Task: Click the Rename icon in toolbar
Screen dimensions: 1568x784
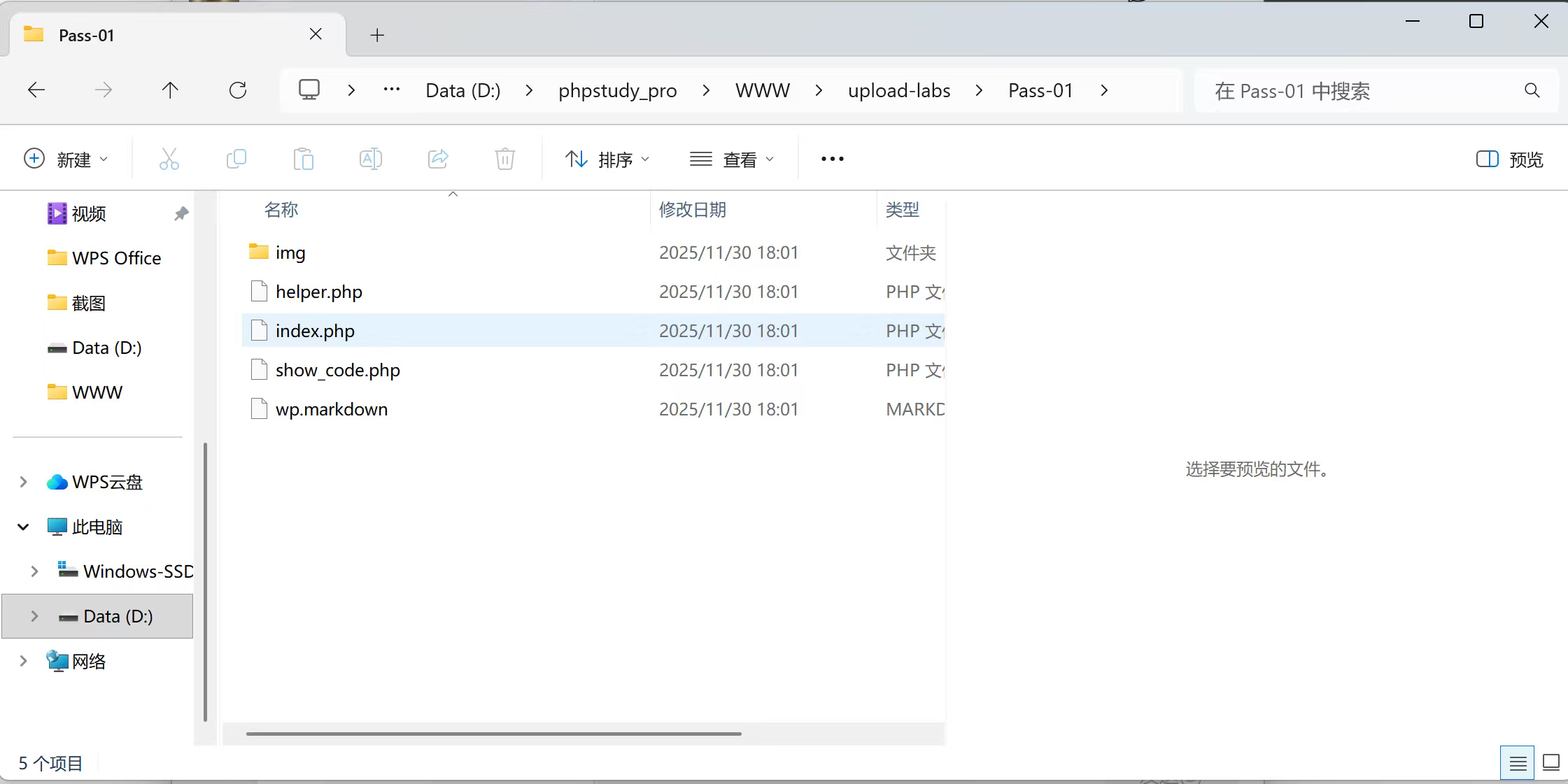Action: click(370, 159)
